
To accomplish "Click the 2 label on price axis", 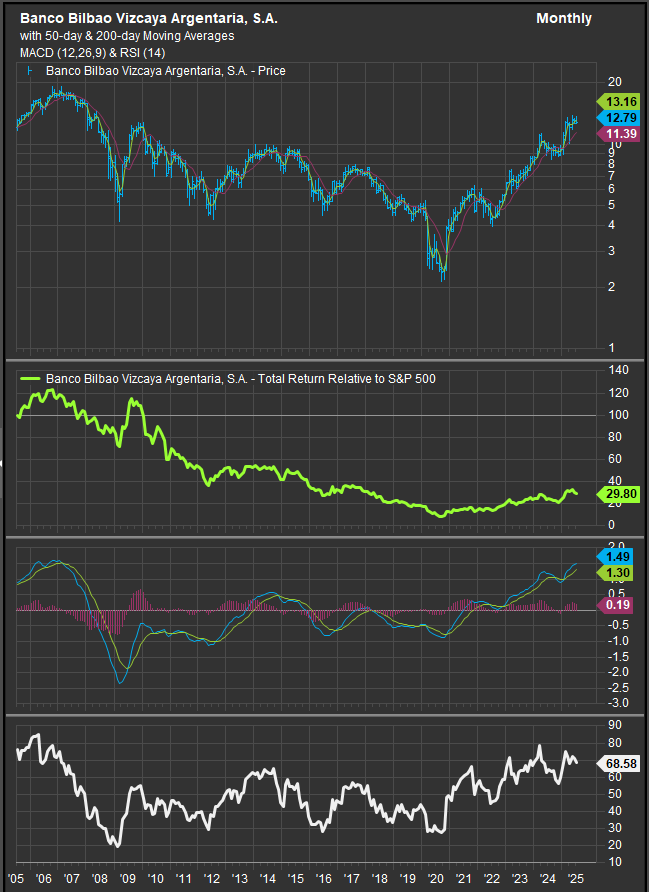I will (x=611, y=287).
